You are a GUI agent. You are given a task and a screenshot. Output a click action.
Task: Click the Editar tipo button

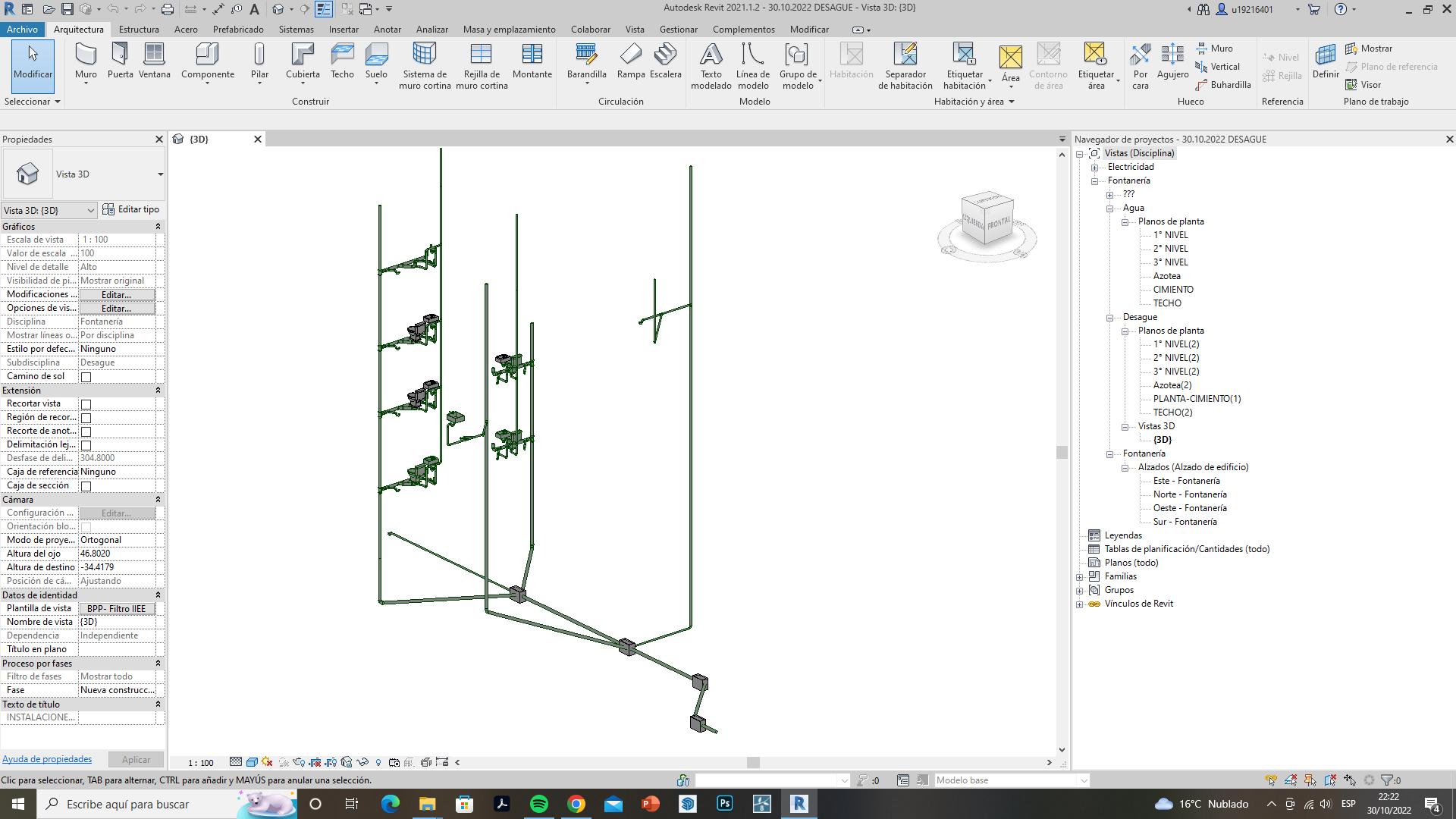pos(130,209)
